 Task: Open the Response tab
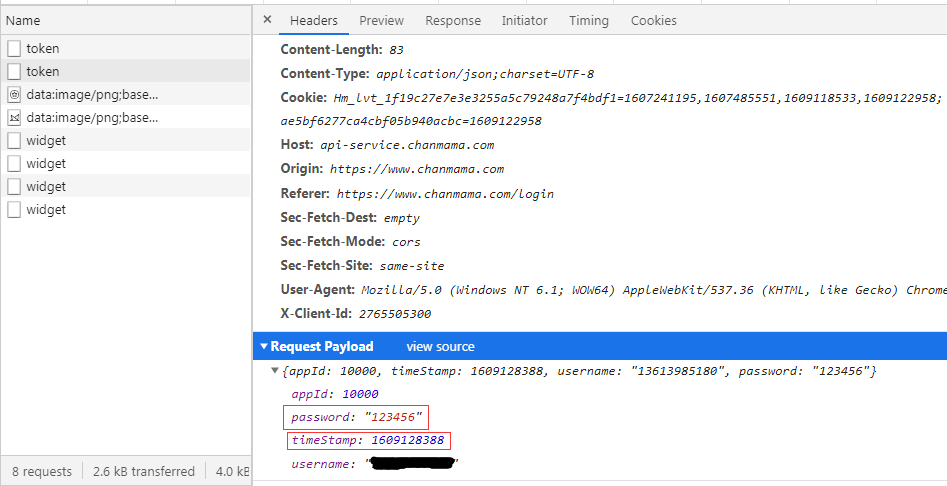click(453, 21)
